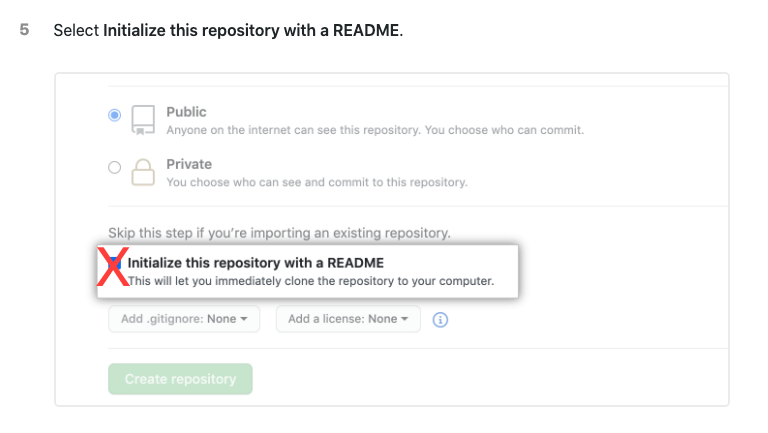Click the bold README label inside the callout
This screenshot has height=433, width=768.
[x=255, y=263]
